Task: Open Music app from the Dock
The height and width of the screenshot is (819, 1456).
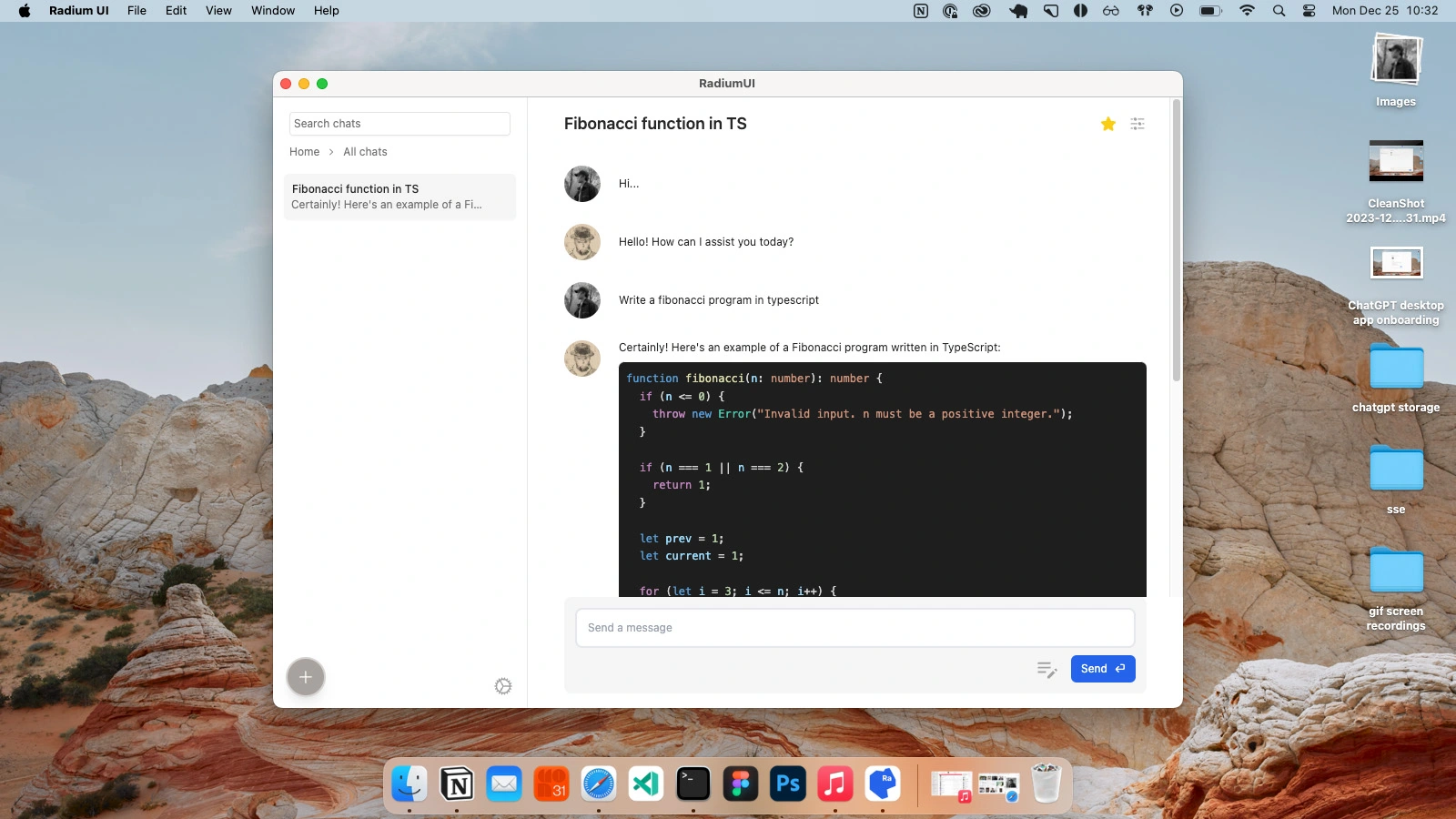Action: coord(835,784)
